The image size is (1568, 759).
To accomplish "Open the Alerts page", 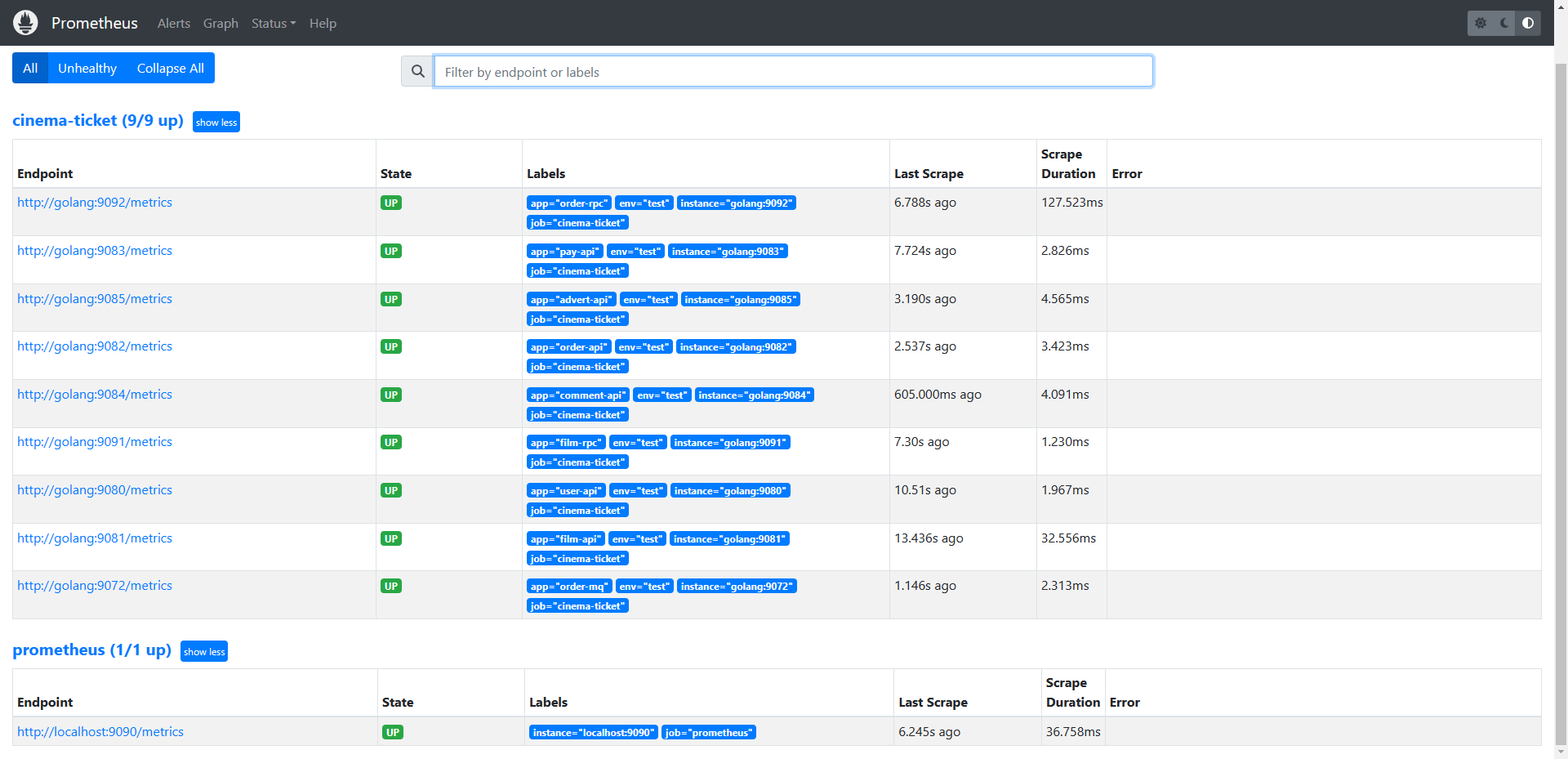I will (x=174, y=24).
